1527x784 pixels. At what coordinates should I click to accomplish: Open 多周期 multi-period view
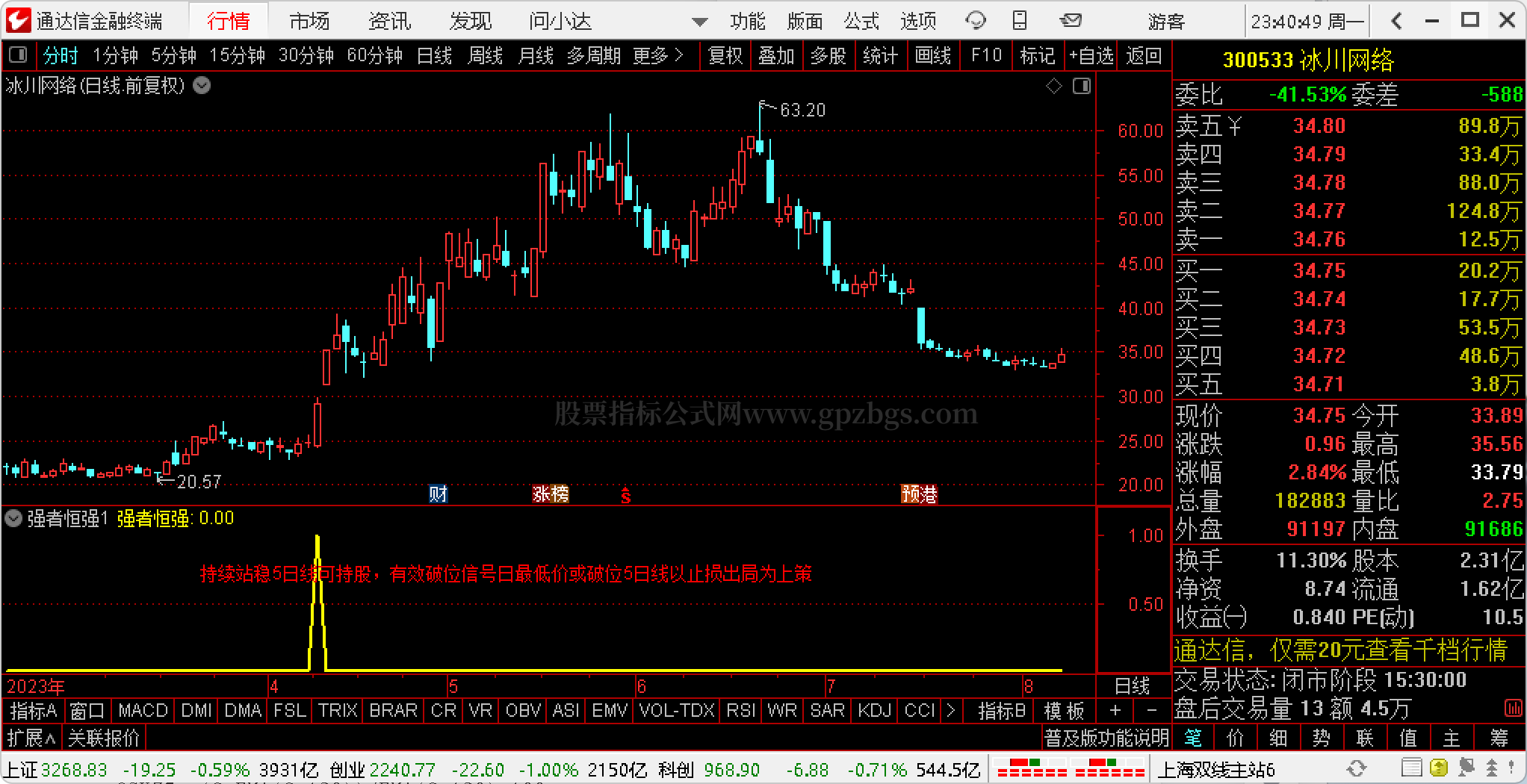(594, 55)
